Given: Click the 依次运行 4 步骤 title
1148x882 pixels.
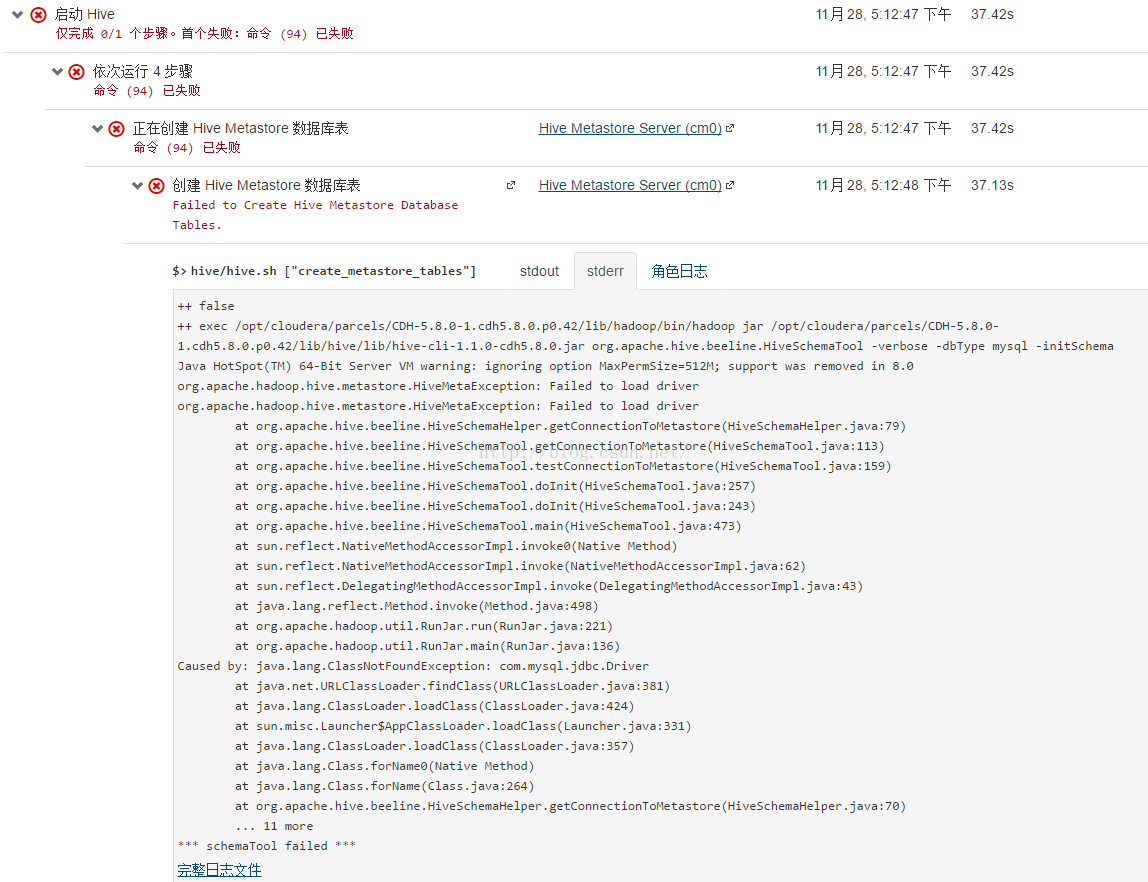Looking at the screenshot, I should 143,71.
